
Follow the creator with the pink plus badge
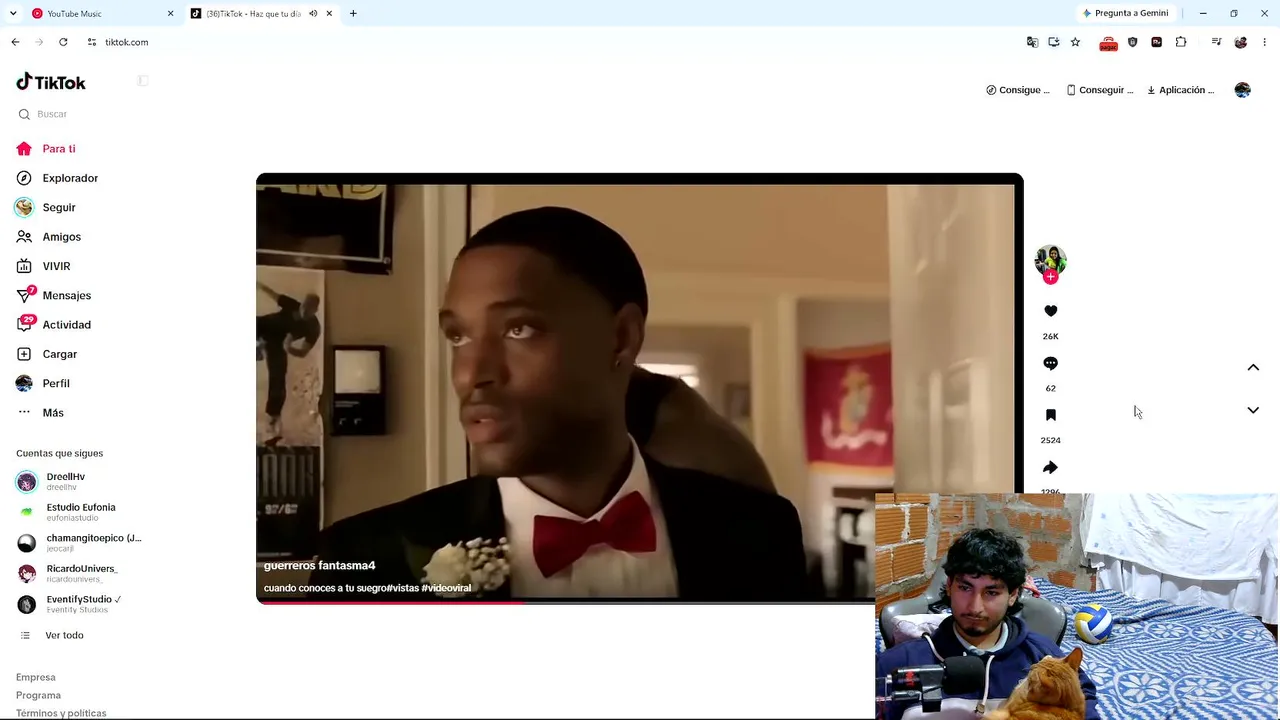(x=1050, y=277)
